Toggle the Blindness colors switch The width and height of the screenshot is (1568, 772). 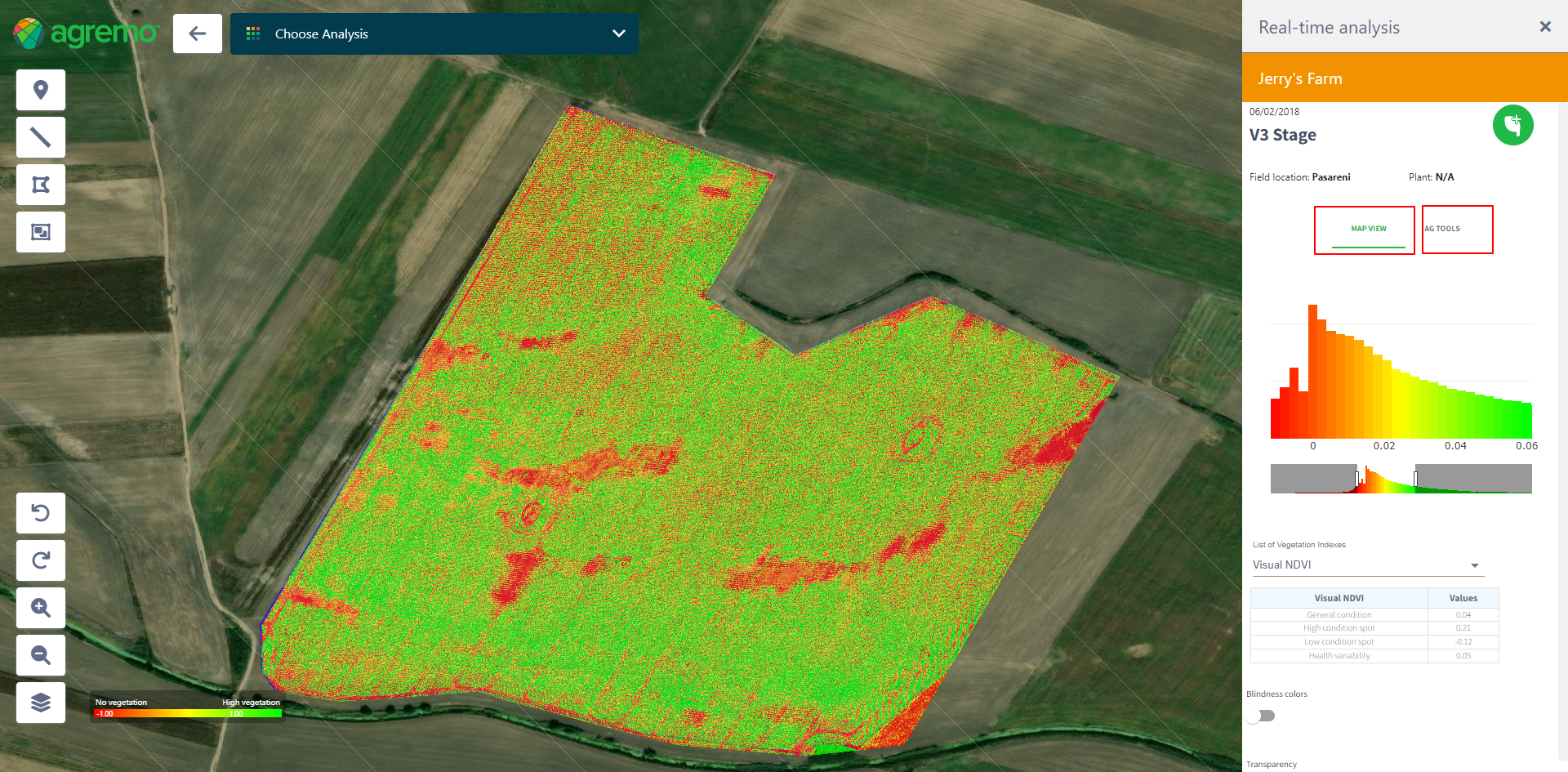[1260, 716]
